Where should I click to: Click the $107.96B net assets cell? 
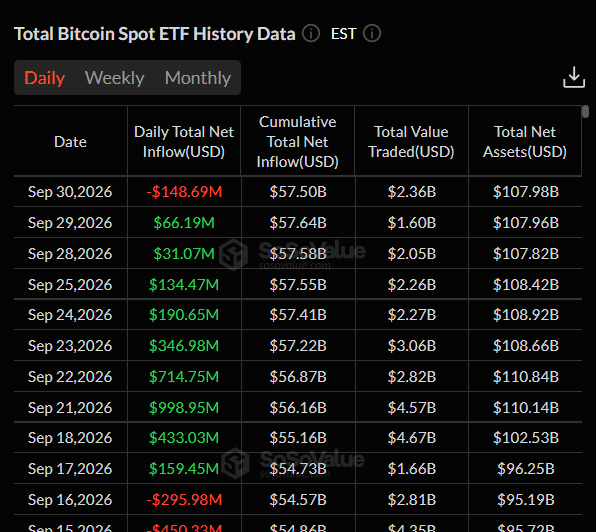click(526, 223)
